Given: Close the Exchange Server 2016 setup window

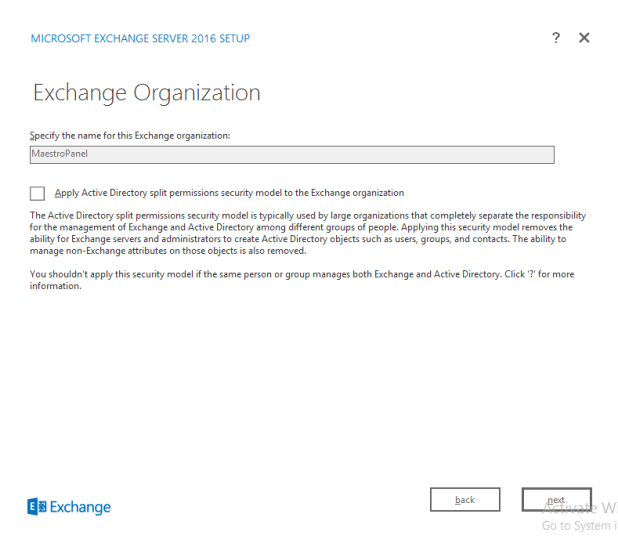Looking at the screenshot, I should (584, 38).
